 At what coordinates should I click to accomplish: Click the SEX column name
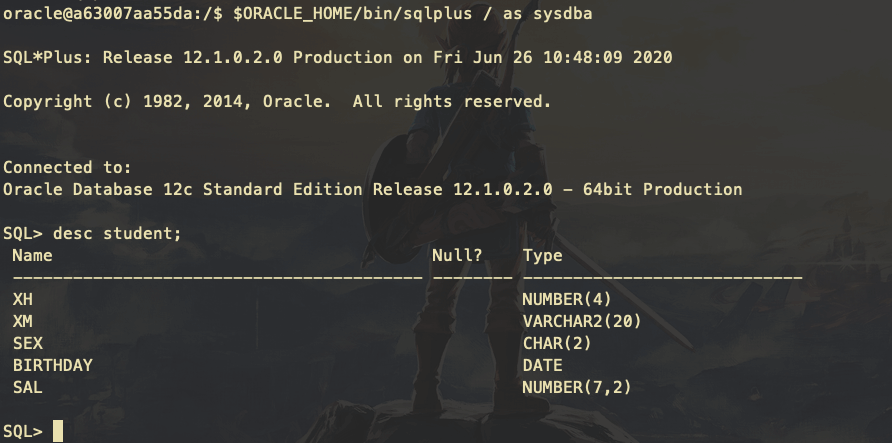coord(28,343)
